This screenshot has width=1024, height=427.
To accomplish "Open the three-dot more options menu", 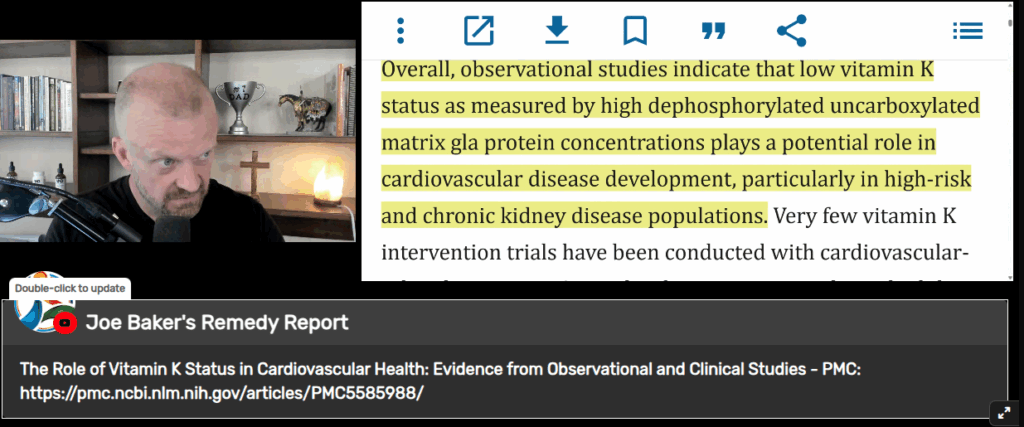I will pyautogui.click(x=400, y=31).
